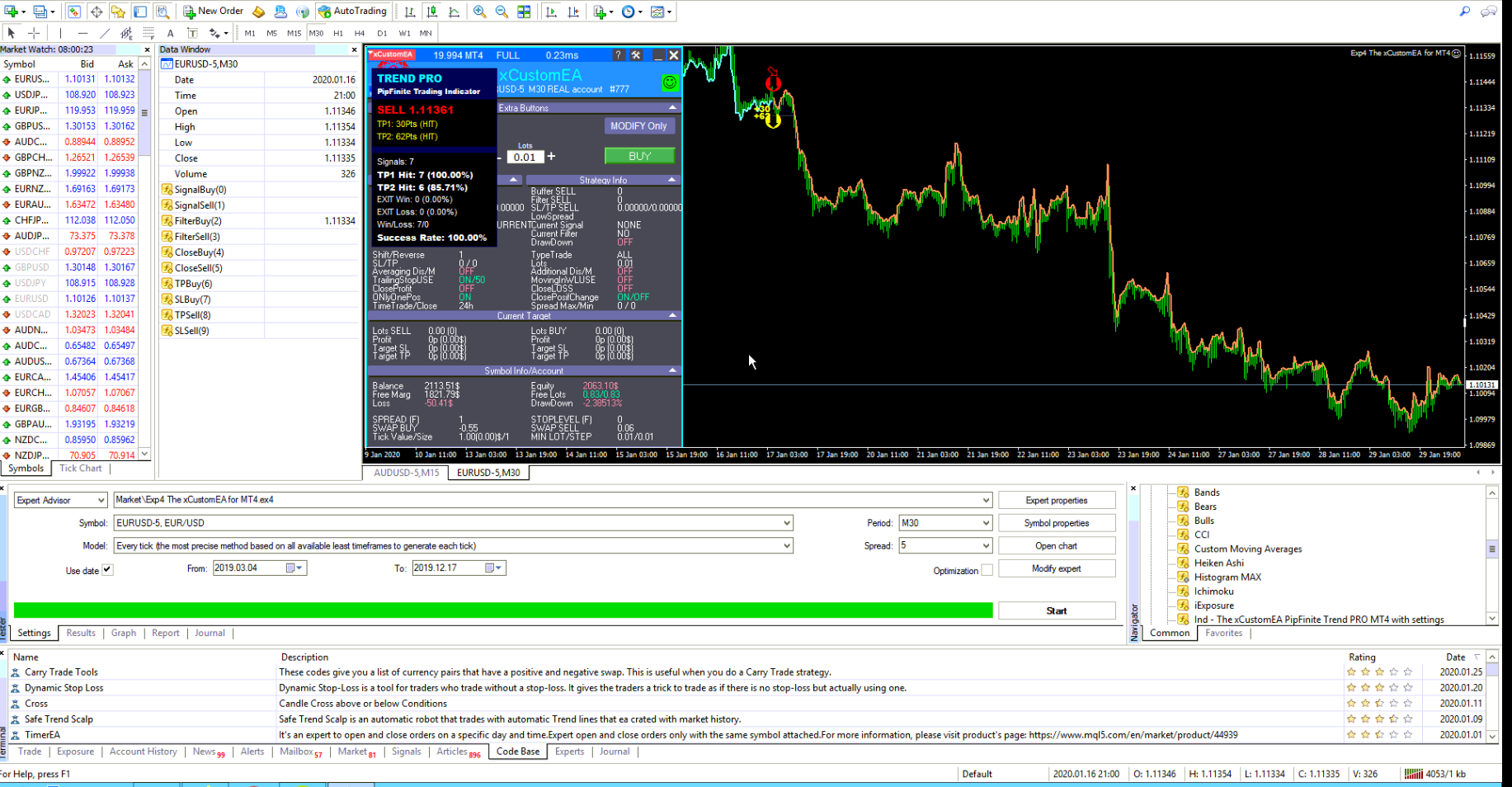The width and height of the screenshot is (1512, 787).
Task: Select Heiken Ashi indicator in Navigator
Action: 1218,563
